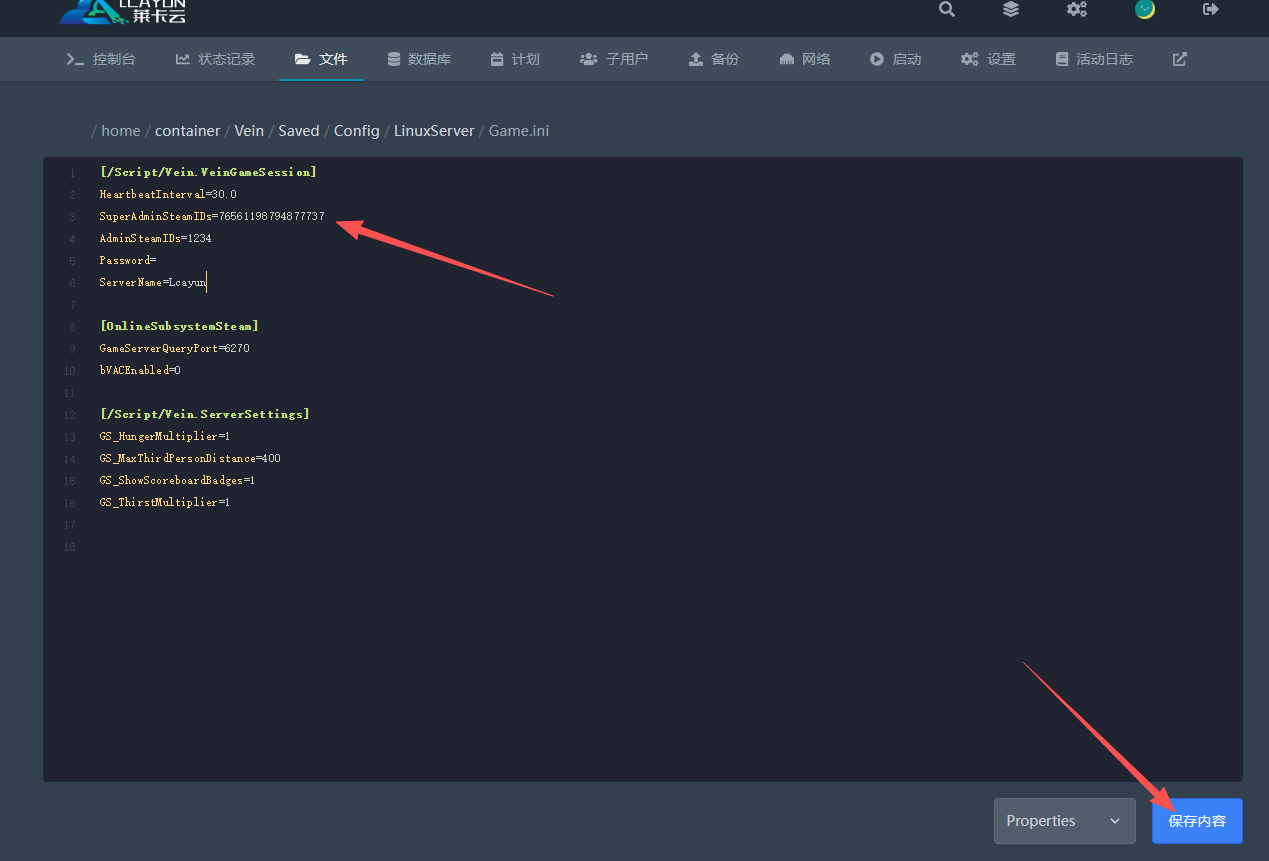Screen dimensions: 1269x861
Task: Open the 数据库 database tab
Action: [x=419, y=59]
